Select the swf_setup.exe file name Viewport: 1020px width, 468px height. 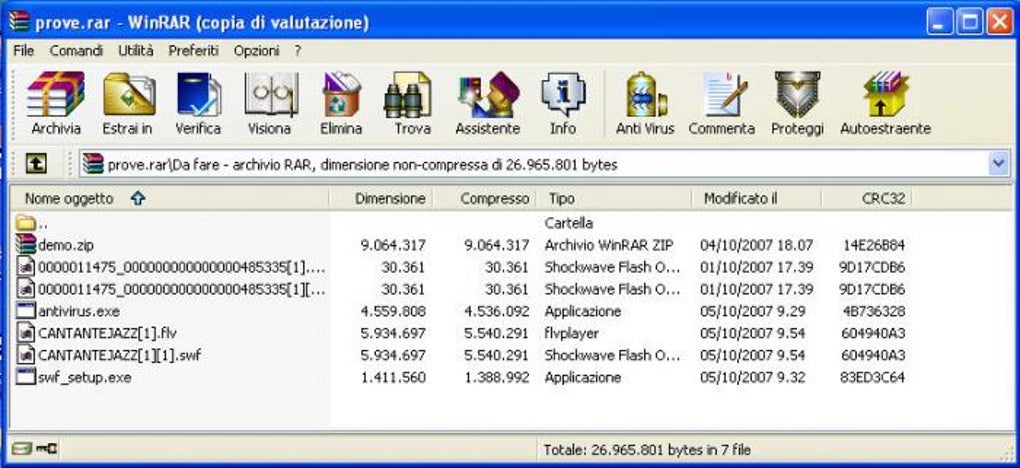[85, 378]
